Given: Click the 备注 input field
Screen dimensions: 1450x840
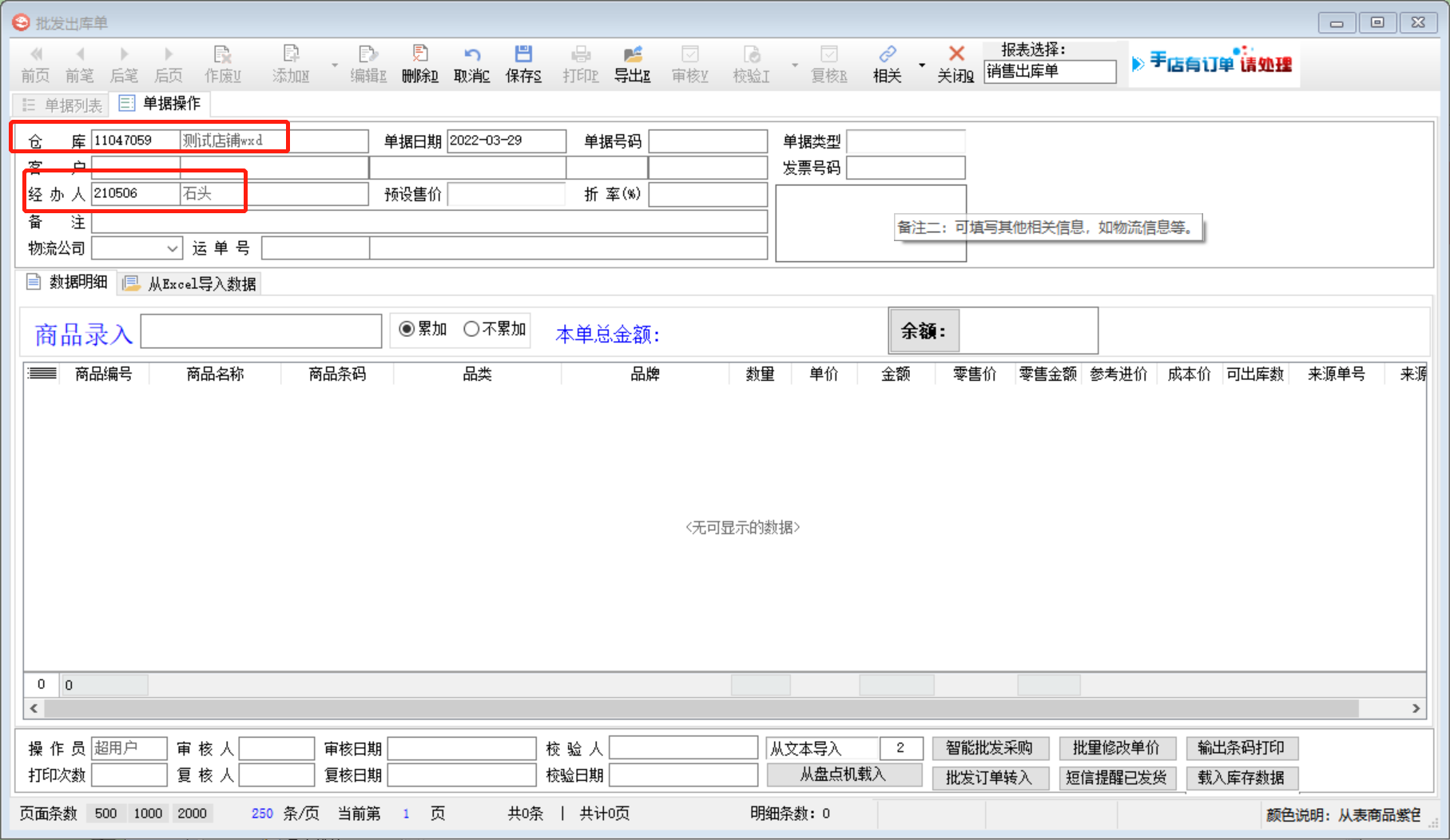Looking at the screenshot, I should coord(429,221).
